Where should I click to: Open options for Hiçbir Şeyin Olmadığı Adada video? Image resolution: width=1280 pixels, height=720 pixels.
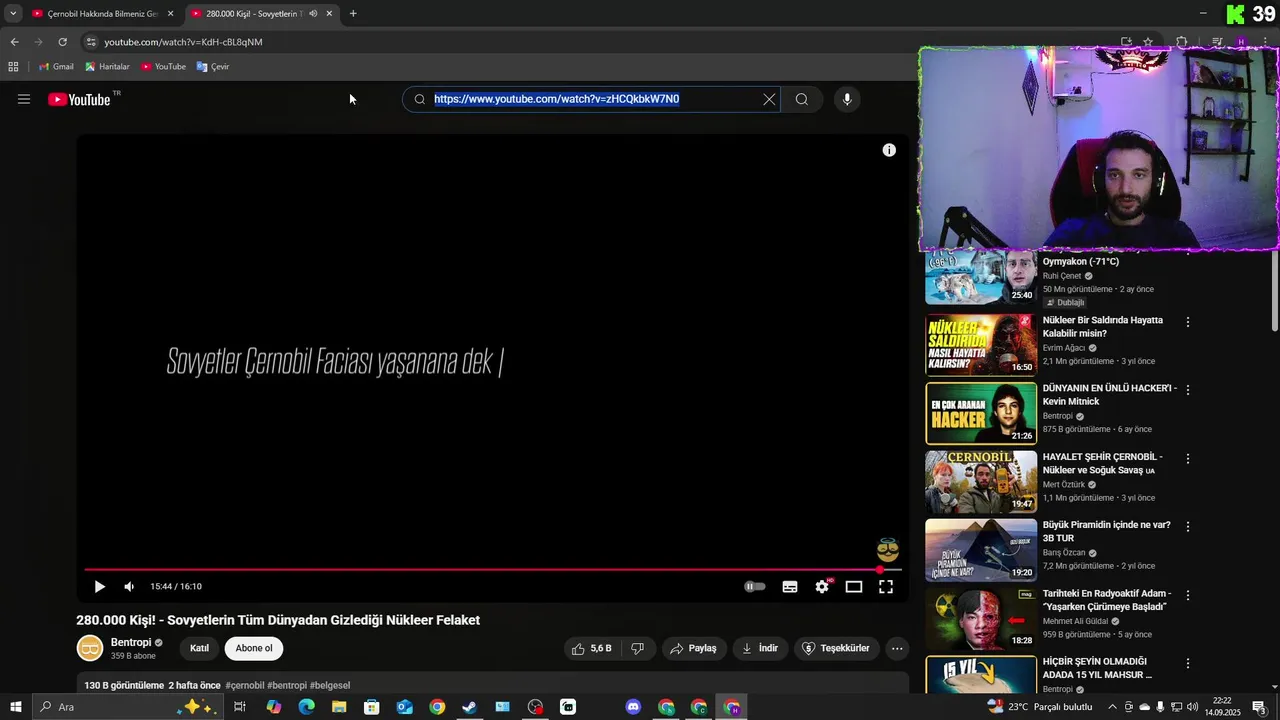point(1188,663)
